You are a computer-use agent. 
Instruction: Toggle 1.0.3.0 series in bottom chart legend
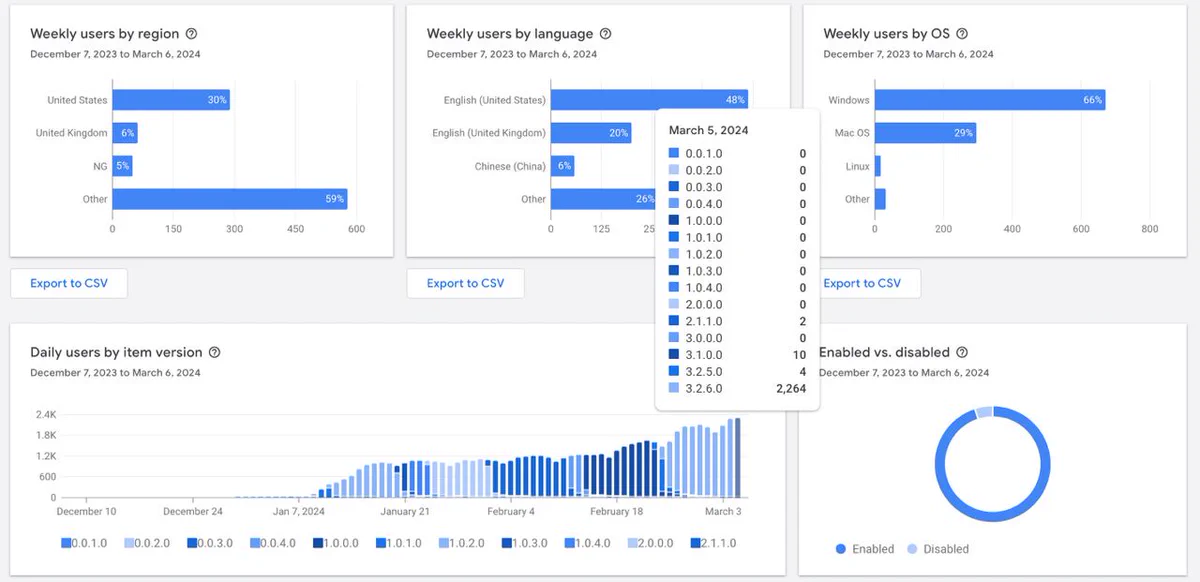point(526,543)
